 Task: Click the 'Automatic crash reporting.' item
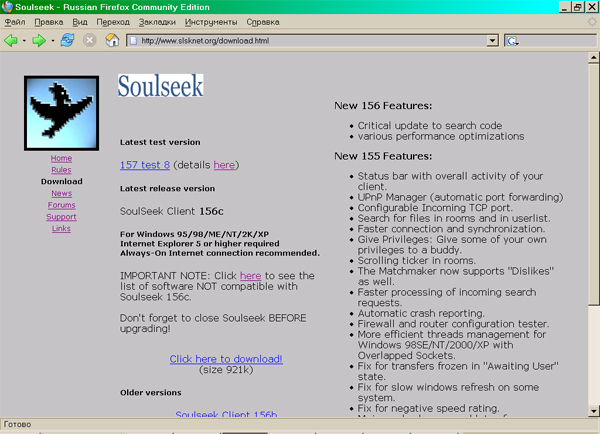click(x=421, y=313)
